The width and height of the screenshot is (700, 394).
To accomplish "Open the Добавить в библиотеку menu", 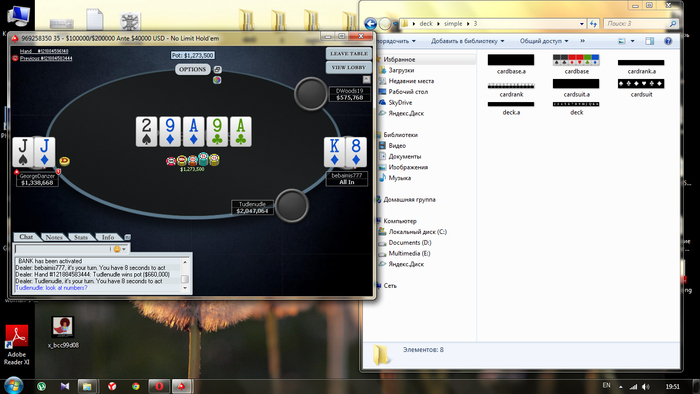I will [467, 41].
